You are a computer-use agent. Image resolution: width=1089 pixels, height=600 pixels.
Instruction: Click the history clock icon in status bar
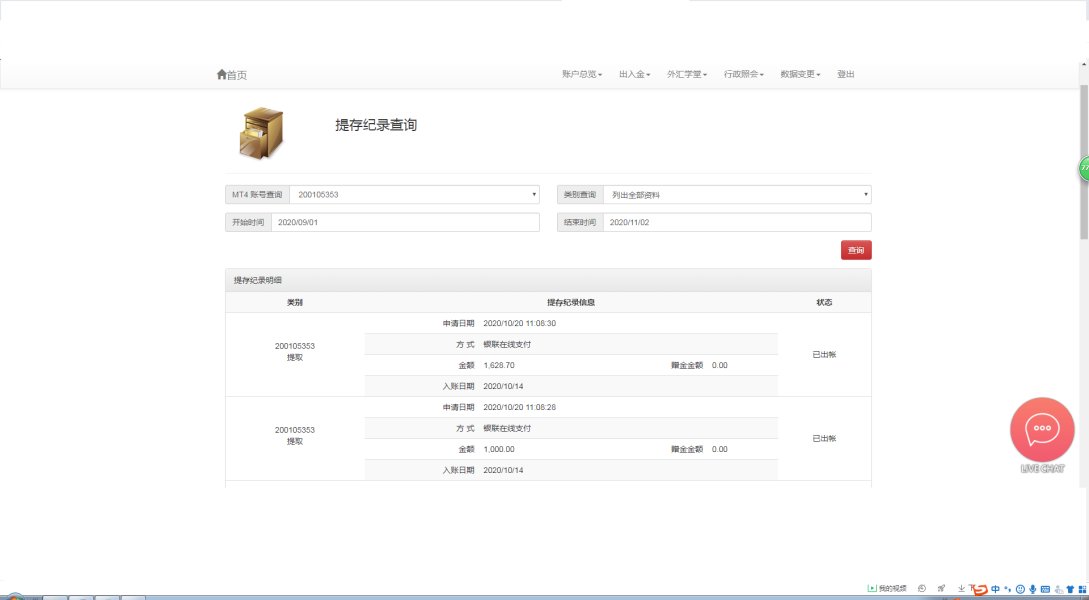(922, 589)
